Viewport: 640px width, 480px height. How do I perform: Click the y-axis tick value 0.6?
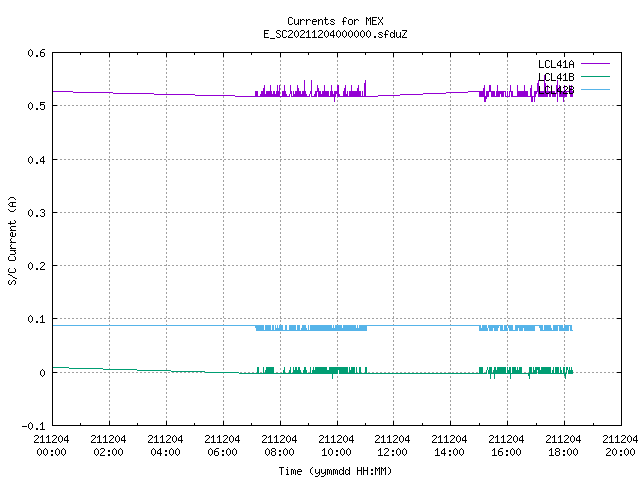pos(36,53)
